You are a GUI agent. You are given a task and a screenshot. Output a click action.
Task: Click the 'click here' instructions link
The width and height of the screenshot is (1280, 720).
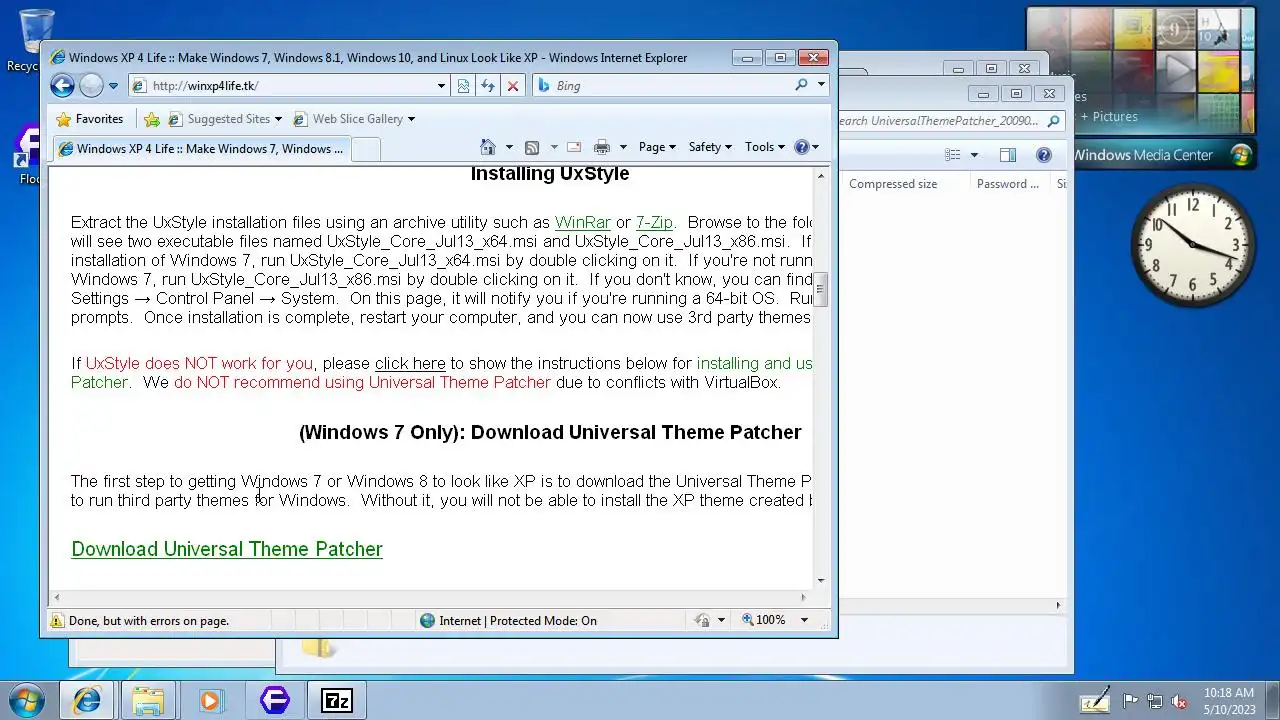coord(410,363)
